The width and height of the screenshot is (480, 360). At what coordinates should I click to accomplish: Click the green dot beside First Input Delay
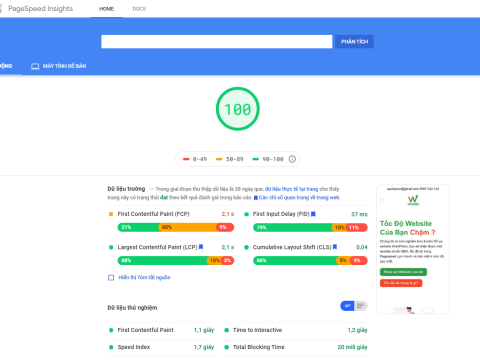tap(246, 214)
